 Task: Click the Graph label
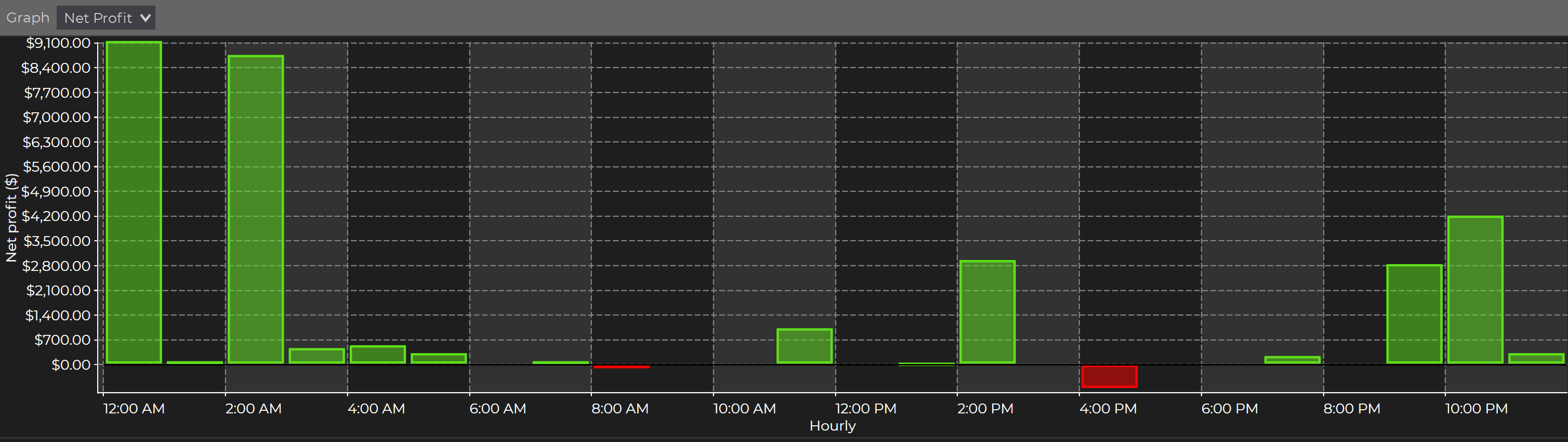[28, 18]
